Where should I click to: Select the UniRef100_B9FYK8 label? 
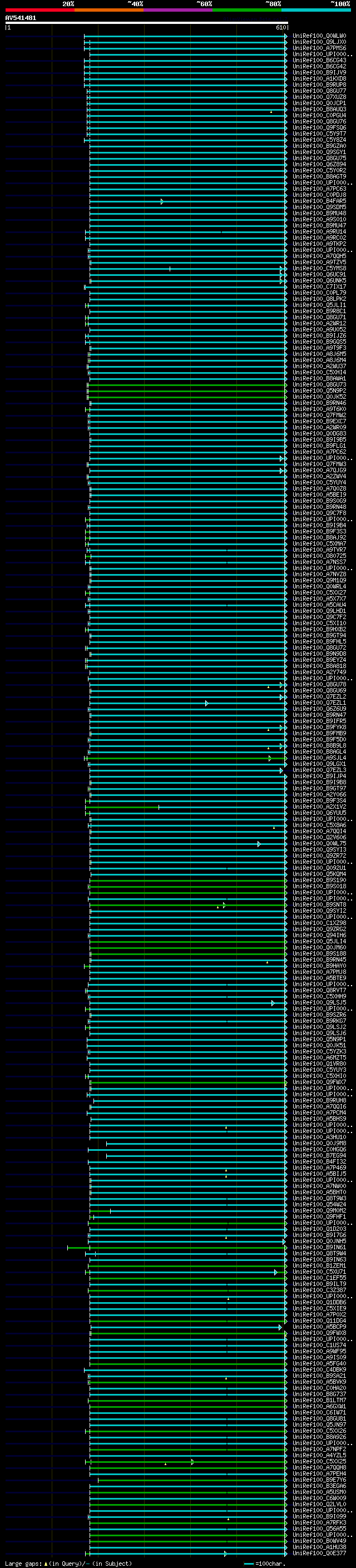click(319, 728)
